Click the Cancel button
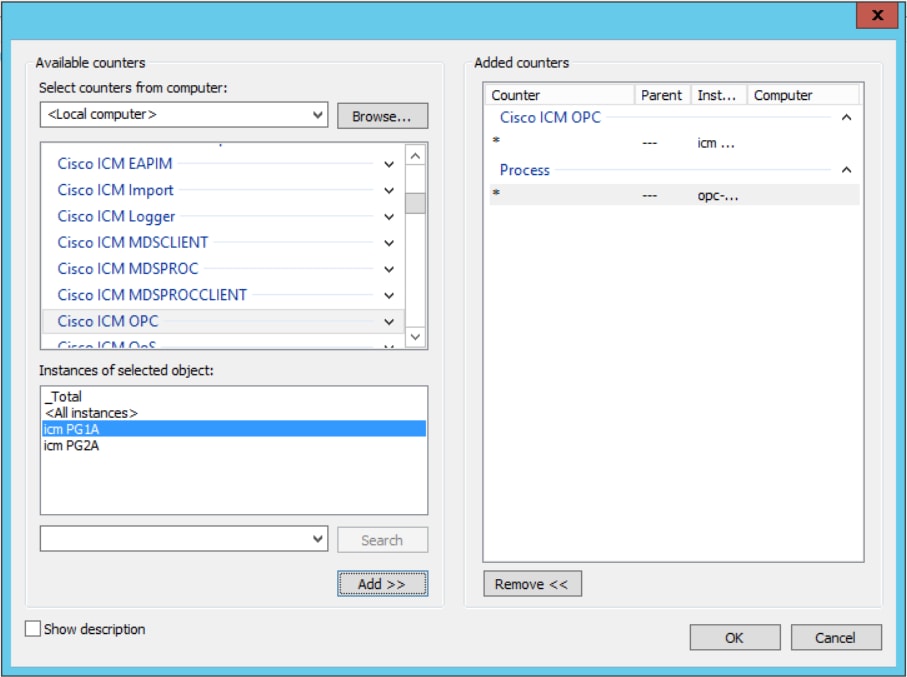Viewport: 907px width, 677px height. [x=836, y=638]
